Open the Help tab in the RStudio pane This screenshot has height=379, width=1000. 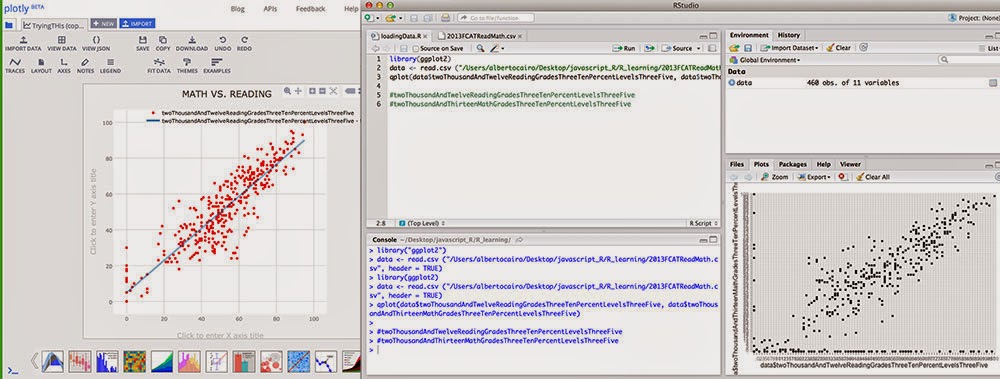coord(823,165)
